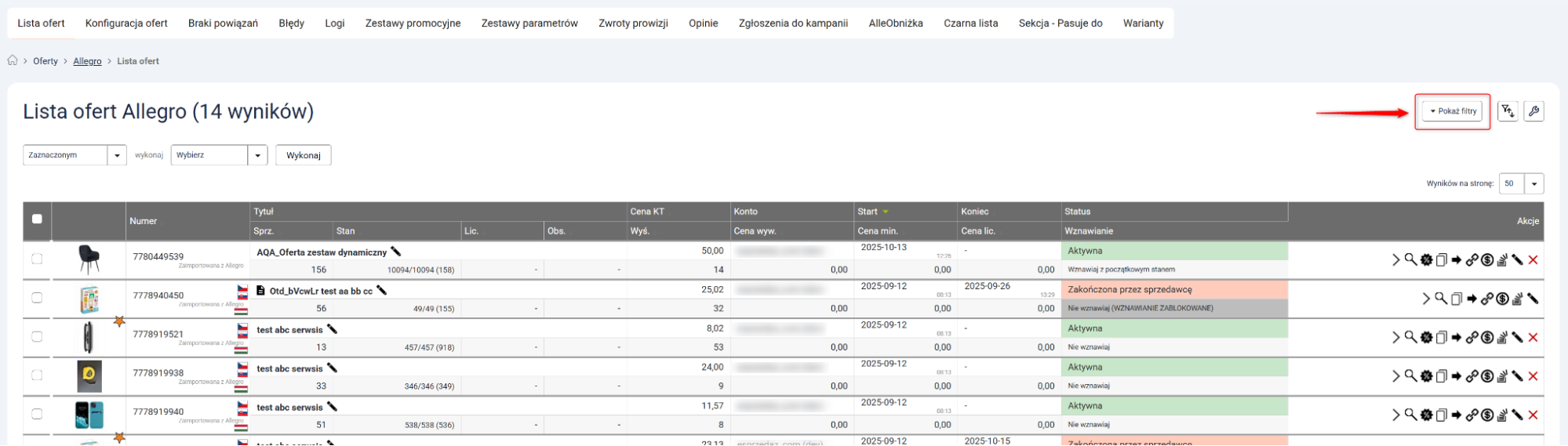Open the wrench settings icon
Viewport: 1568px width, 446px height.
(1533, 111)
